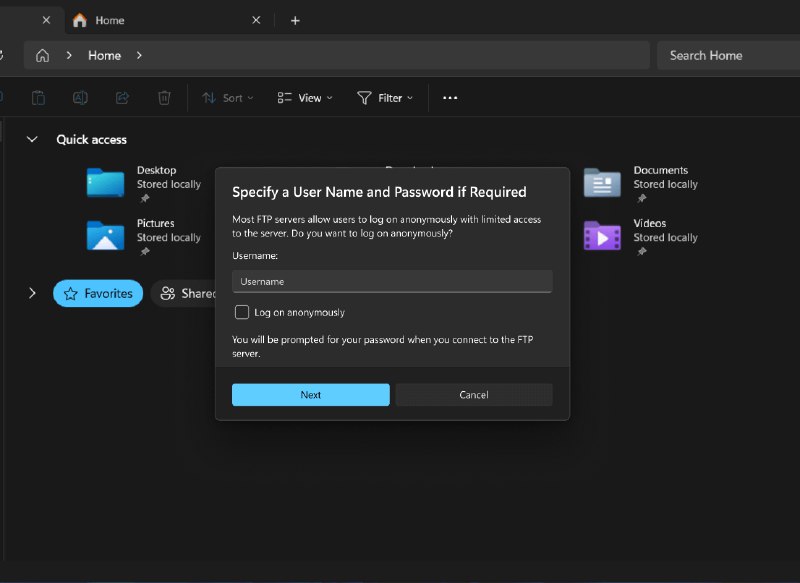Collapse the Quick access section
800x583 pixels.
point(32,139)
